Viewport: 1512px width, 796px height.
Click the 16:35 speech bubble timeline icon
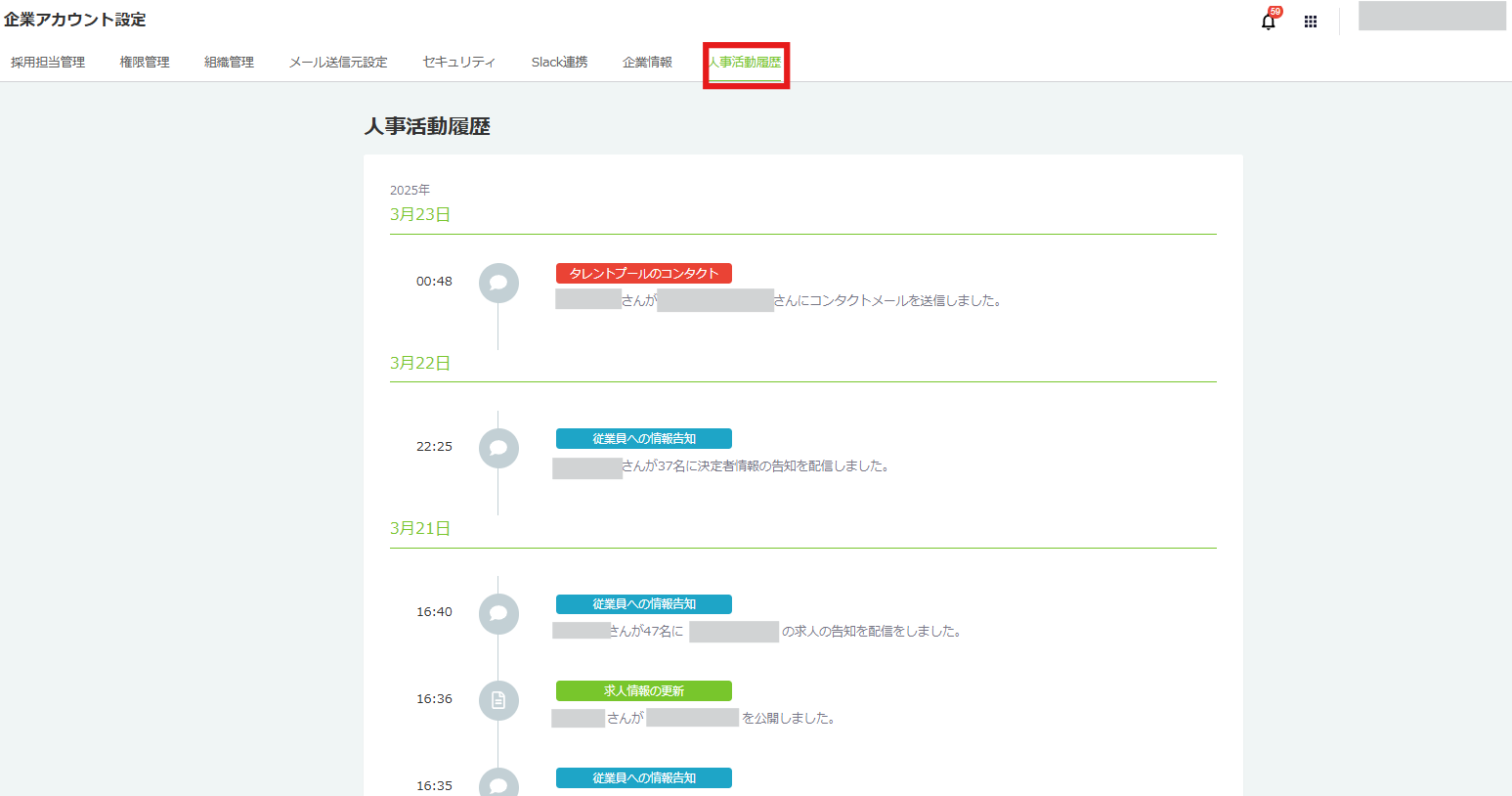[x=498, y=783]
